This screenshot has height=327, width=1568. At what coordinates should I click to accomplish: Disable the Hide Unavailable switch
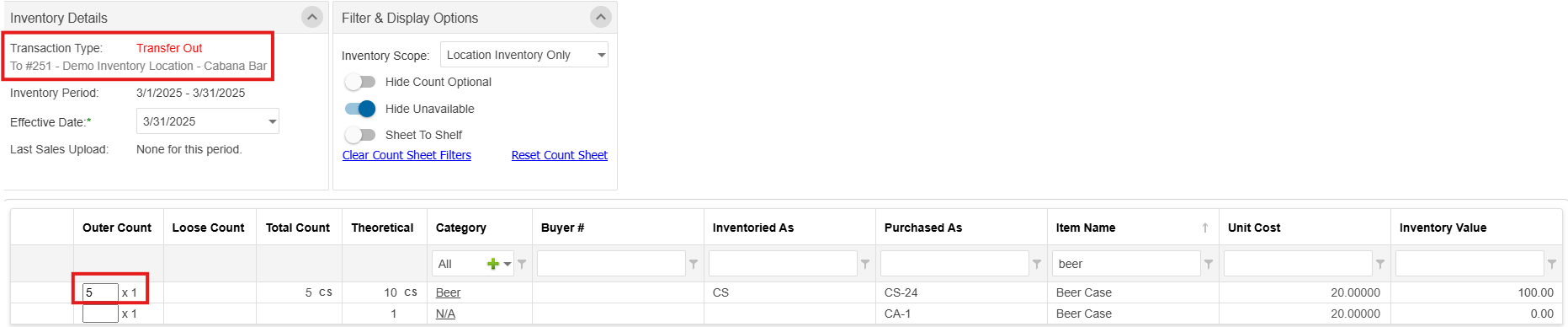coord(360,109)
